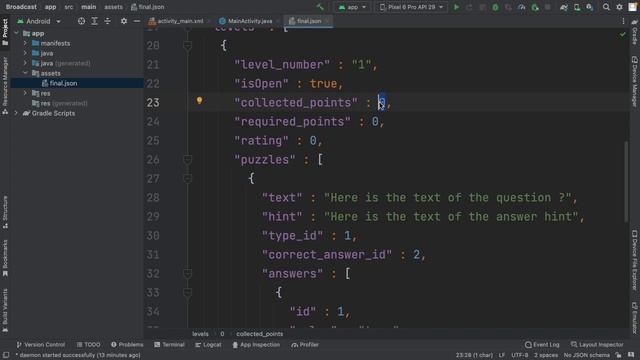The width and height of the screenshot is (640, 360).
Task: Open the Event Log
Action: click(542, 345)
